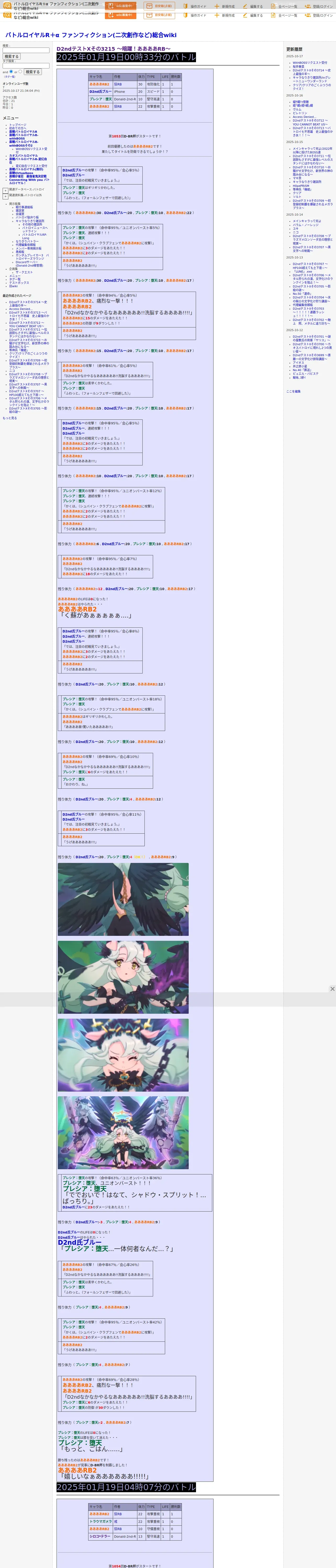Expand the 関連資料集-バトロイ以外 plus box
Viewport: 336px width, 1568px height.
click(5, 197)
